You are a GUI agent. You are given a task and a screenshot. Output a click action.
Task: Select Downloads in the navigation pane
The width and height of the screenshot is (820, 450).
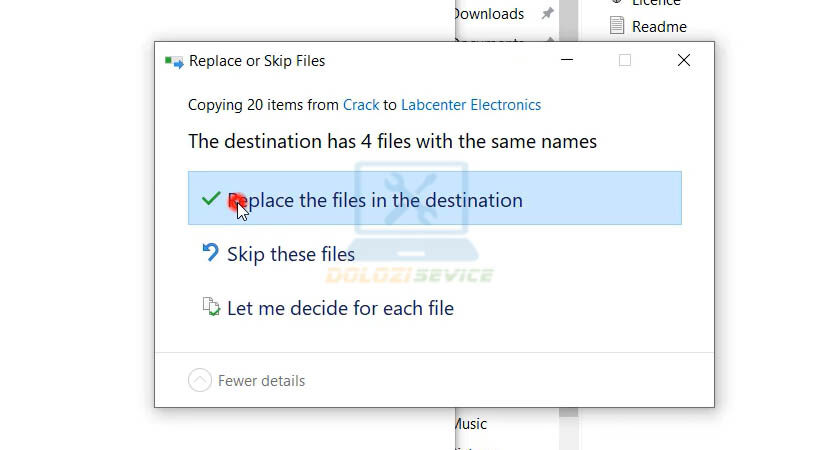(489, 14)
